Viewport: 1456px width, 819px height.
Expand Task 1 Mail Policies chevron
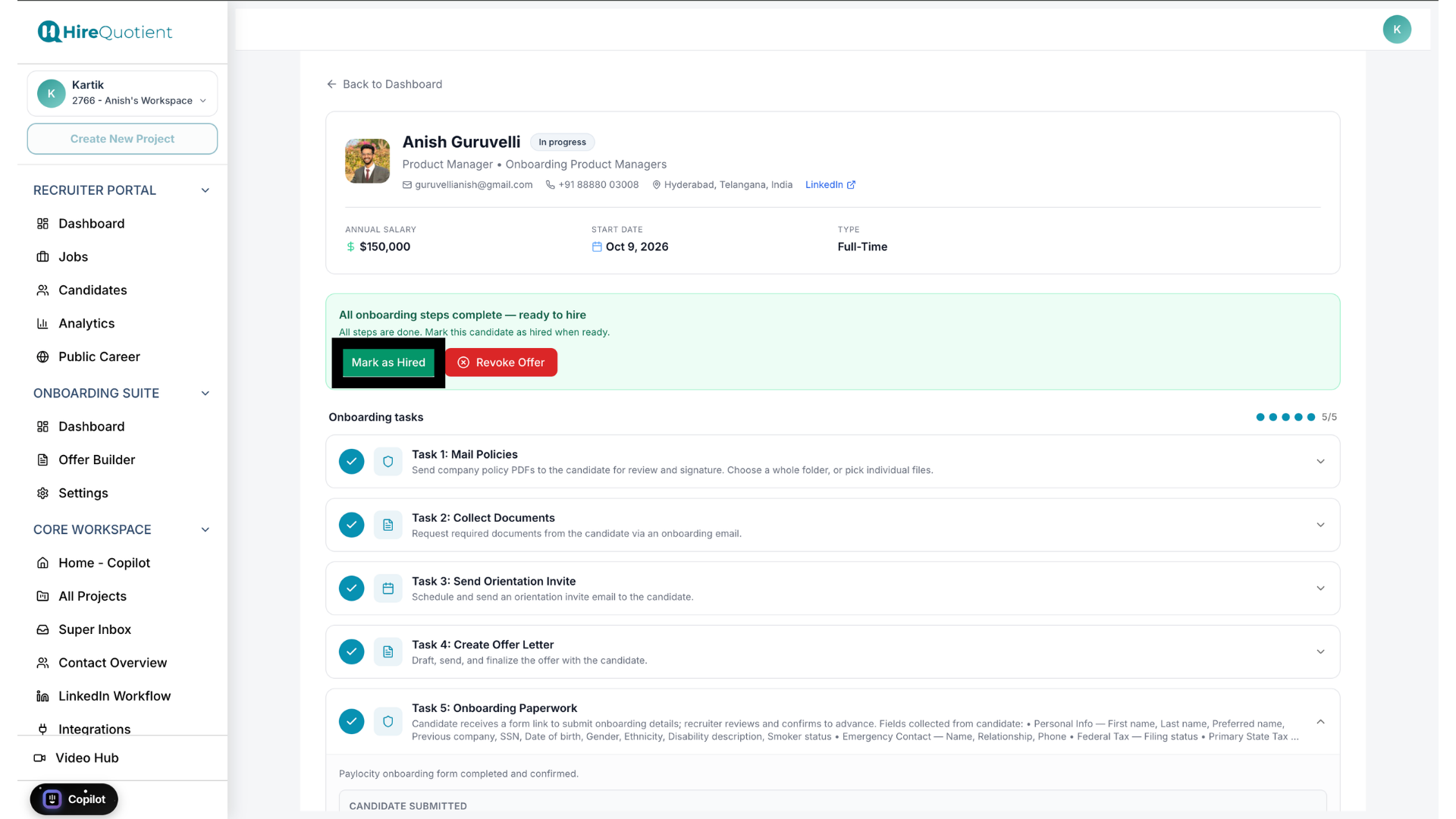point(1320,462)
